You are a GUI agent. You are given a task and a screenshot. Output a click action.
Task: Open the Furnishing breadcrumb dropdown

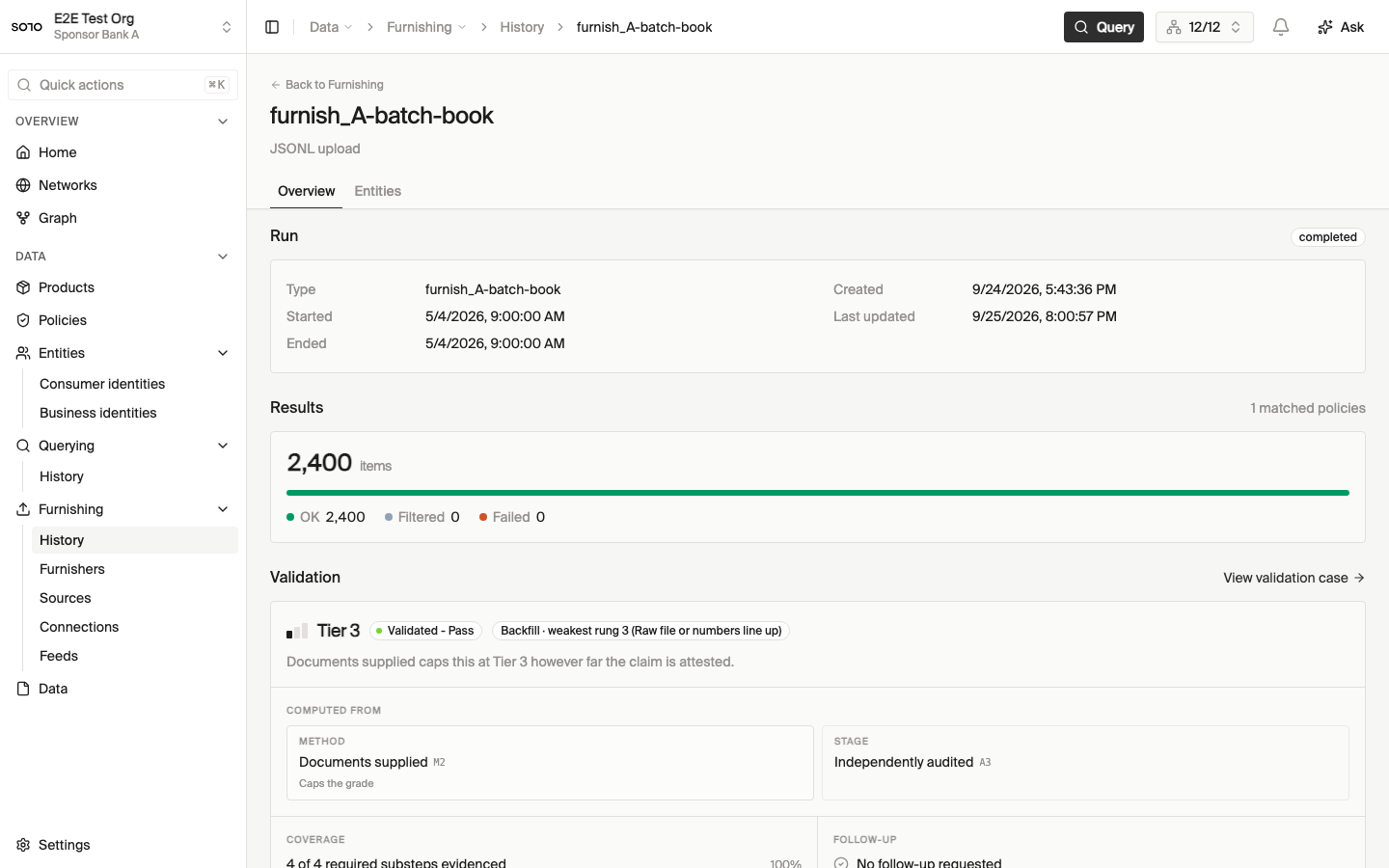pyautogui.click(x=426, y=27)
